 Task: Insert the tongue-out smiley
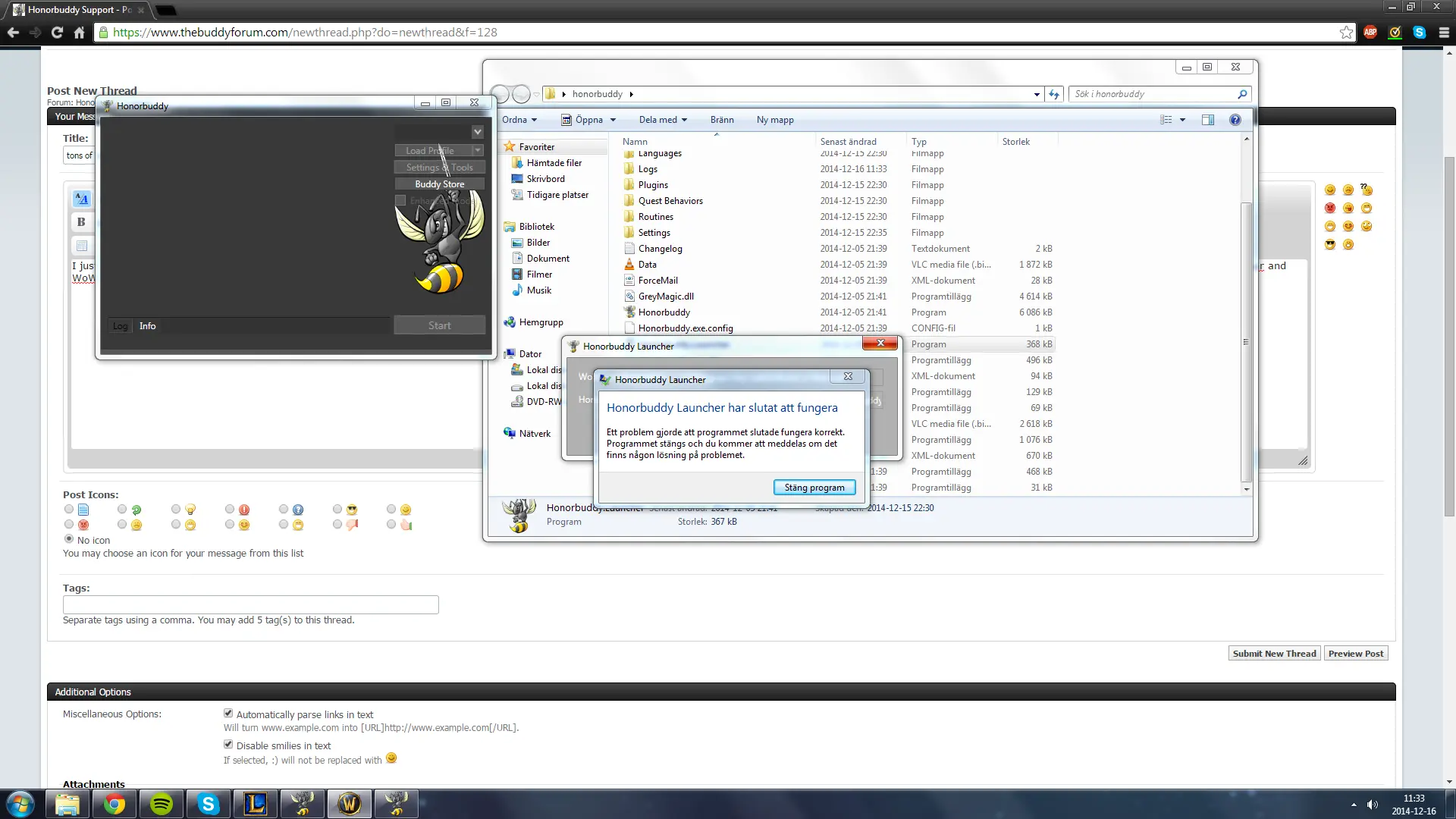pos(1348,208)
